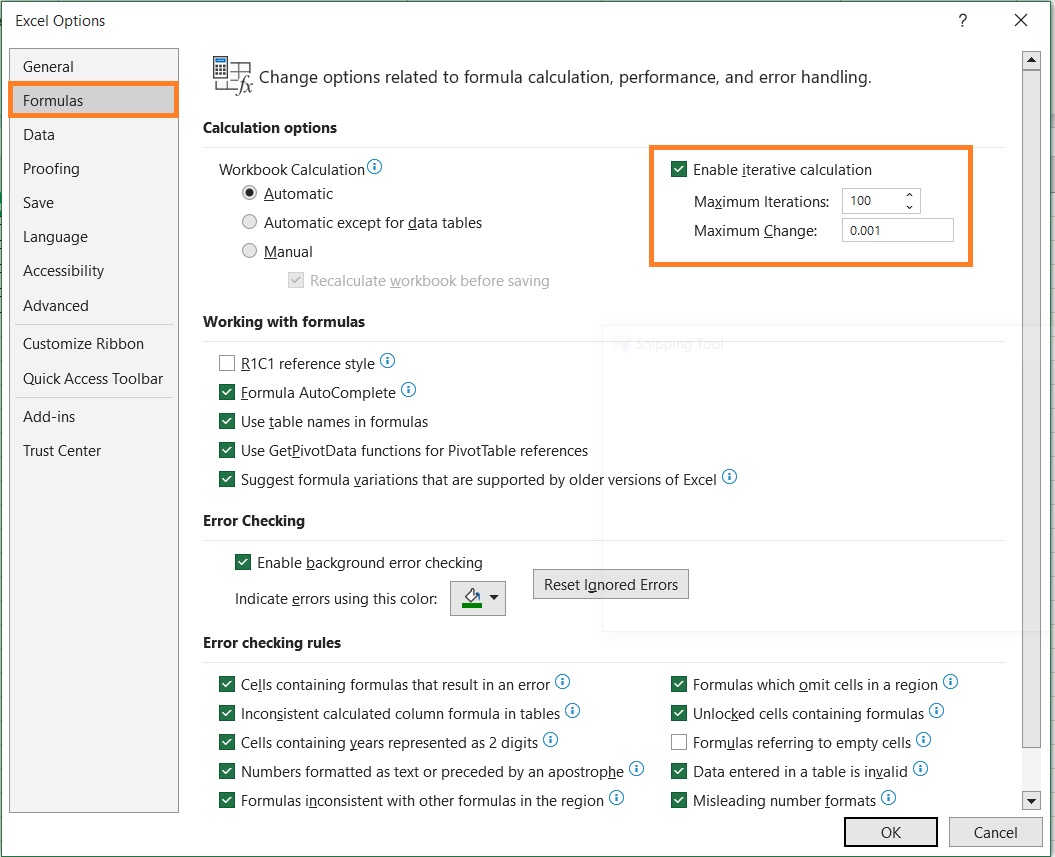Close the Excel Options dialog
This screenshot has height=857, width=1055.
(1021, 21)
